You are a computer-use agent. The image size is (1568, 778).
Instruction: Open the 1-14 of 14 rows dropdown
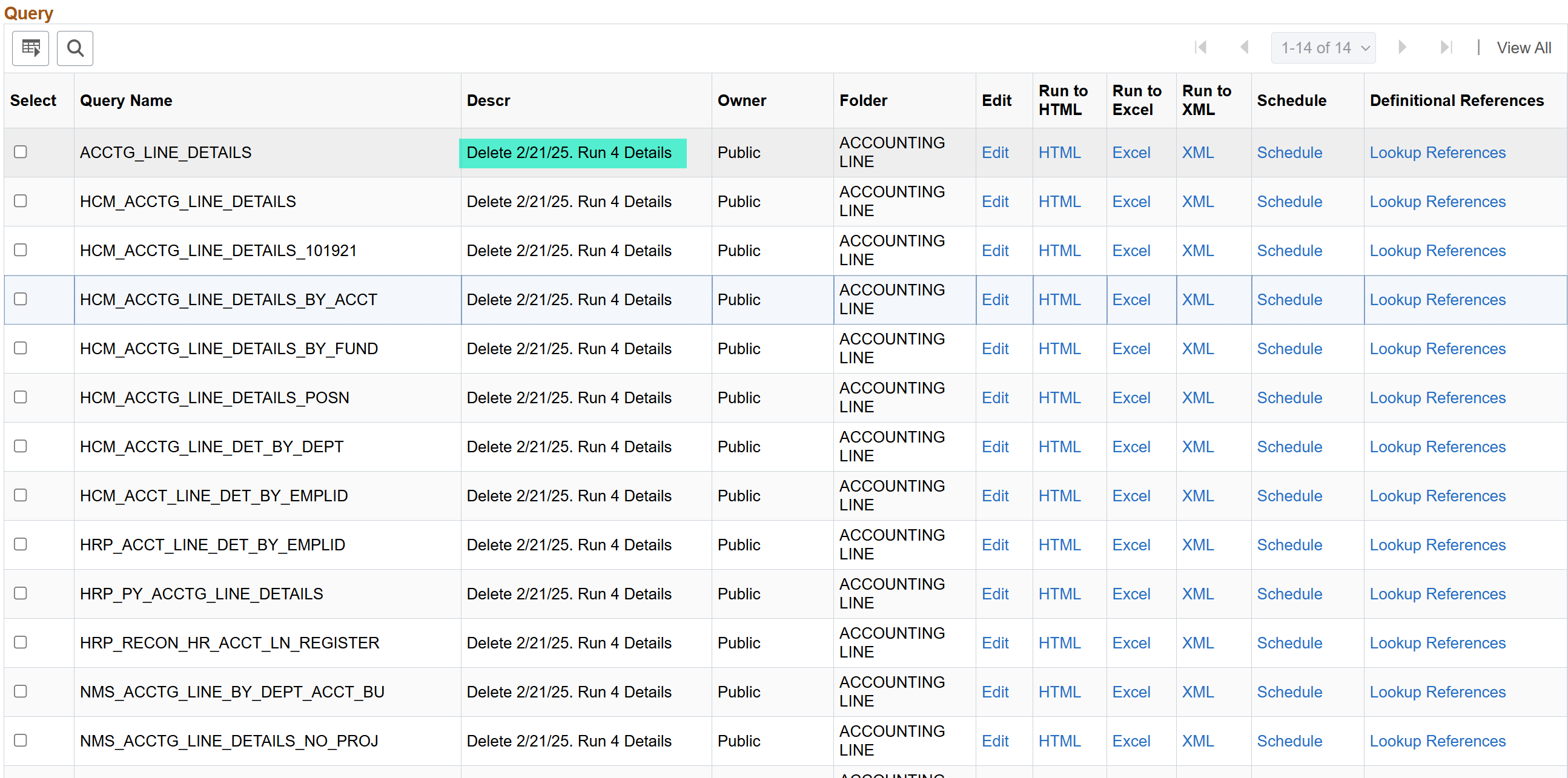coord(1323,47)
